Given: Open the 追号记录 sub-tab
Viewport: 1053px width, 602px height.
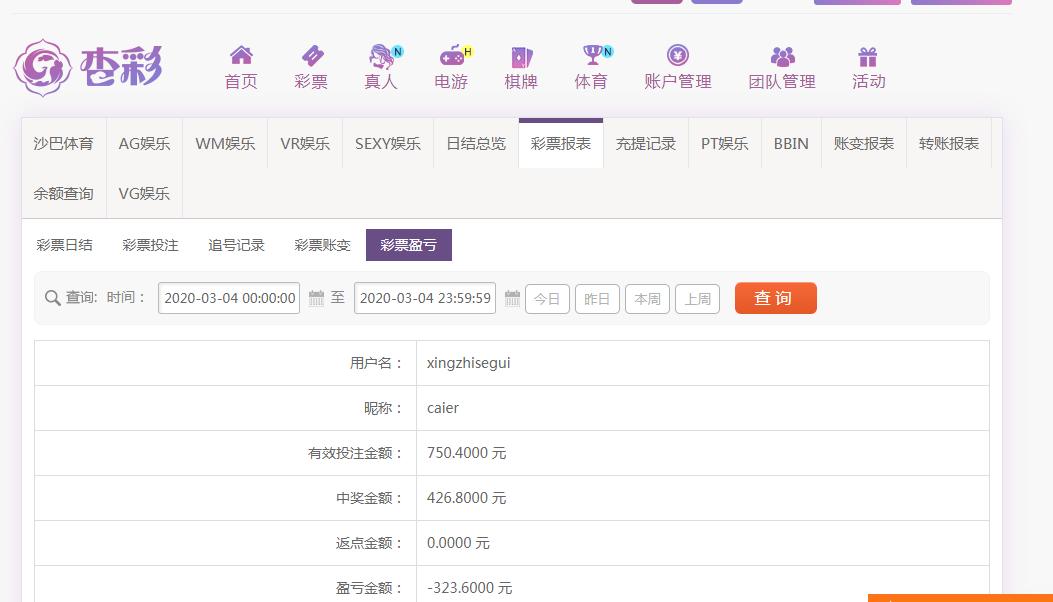Looking at the screenshot, I should pyautogui.click(x=236, y=245).
